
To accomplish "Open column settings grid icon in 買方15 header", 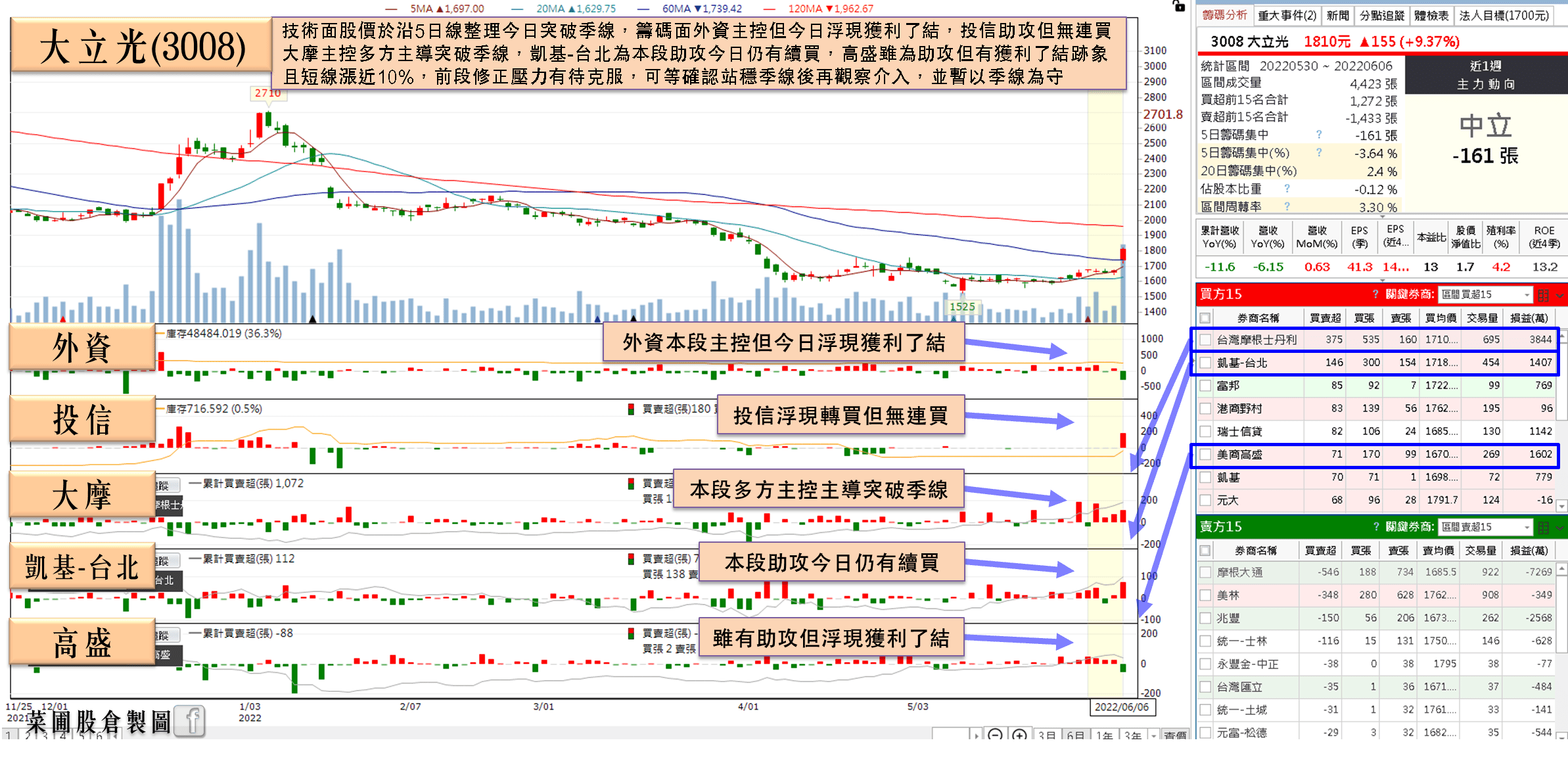I will coord(1544,295).
